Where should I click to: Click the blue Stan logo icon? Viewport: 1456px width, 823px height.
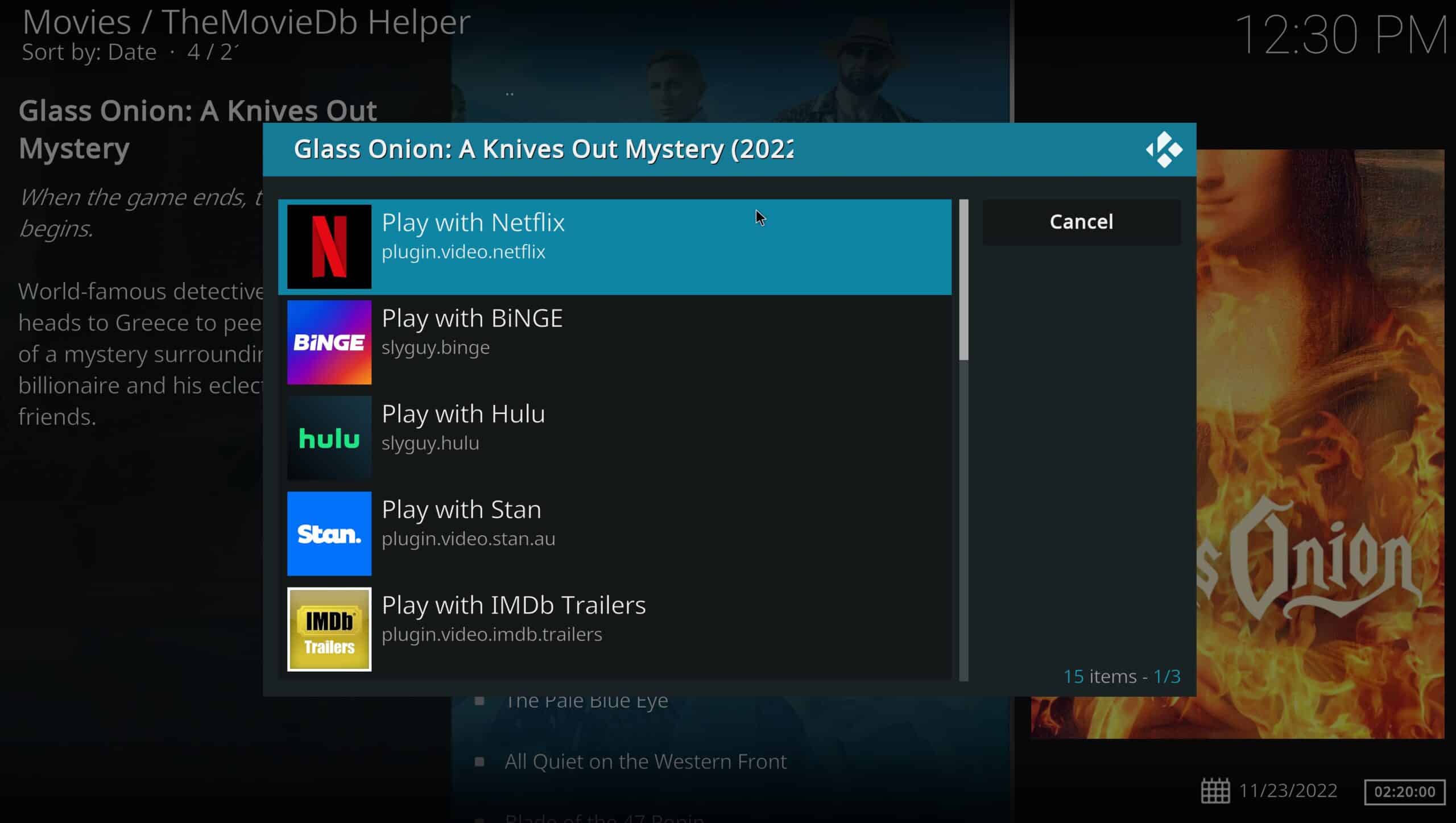(329, 533)
